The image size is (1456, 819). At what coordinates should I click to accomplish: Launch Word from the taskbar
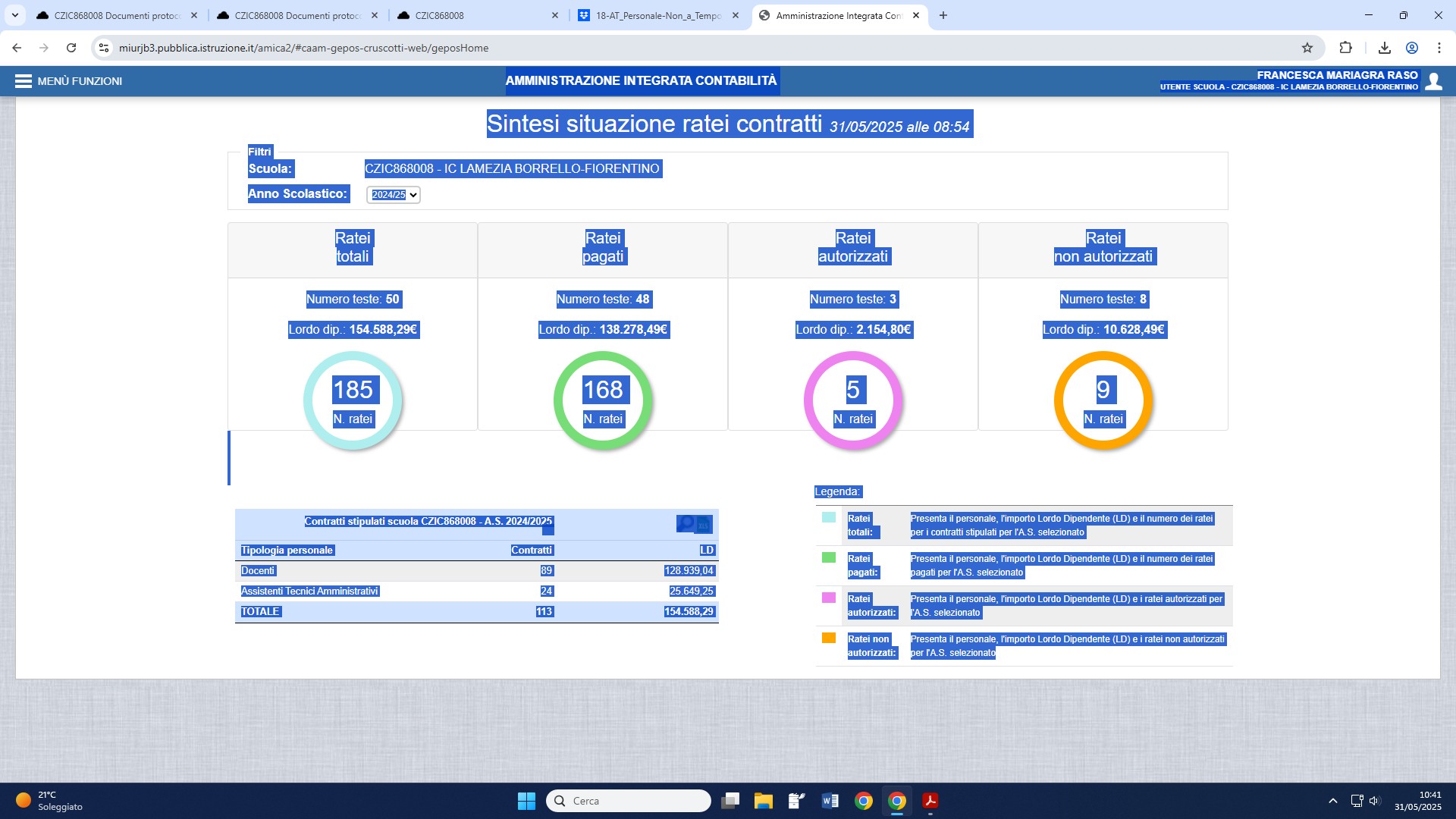pyautogui.click(x=830, y=801)
